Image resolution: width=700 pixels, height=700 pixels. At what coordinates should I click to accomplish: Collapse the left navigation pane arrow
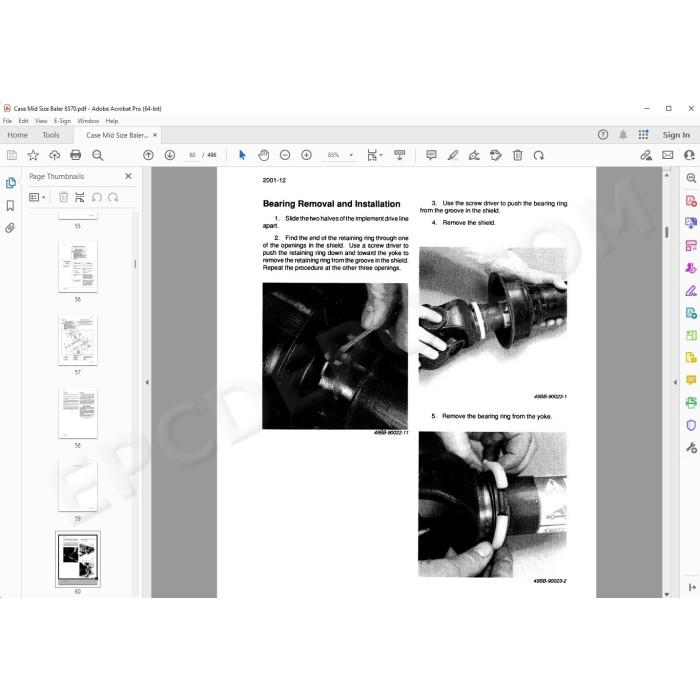[x=147, y=382]
